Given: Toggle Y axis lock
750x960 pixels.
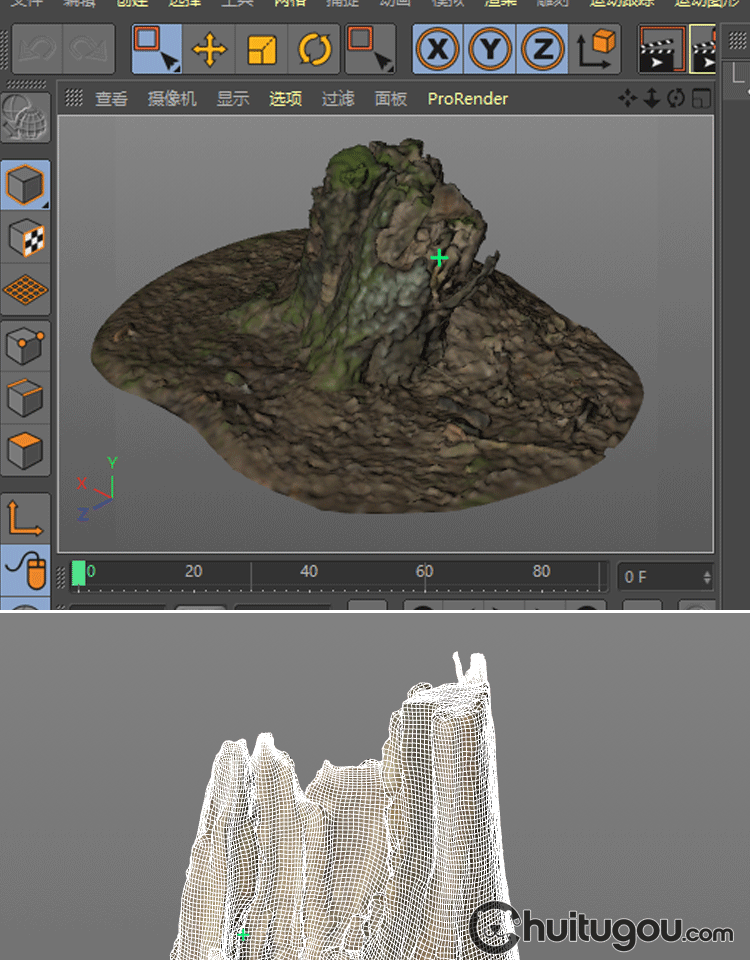Looking at the screenshot, I should click(x=490, y=49).
